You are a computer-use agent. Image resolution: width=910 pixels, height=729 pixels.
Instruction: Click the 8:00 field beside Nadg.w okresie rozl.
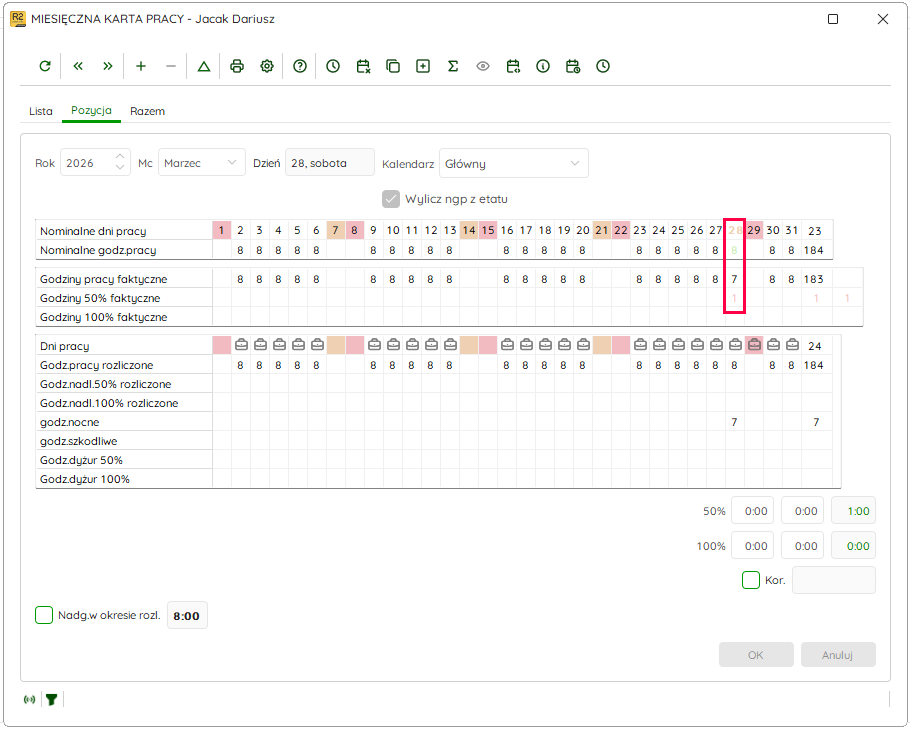[187, 616]
